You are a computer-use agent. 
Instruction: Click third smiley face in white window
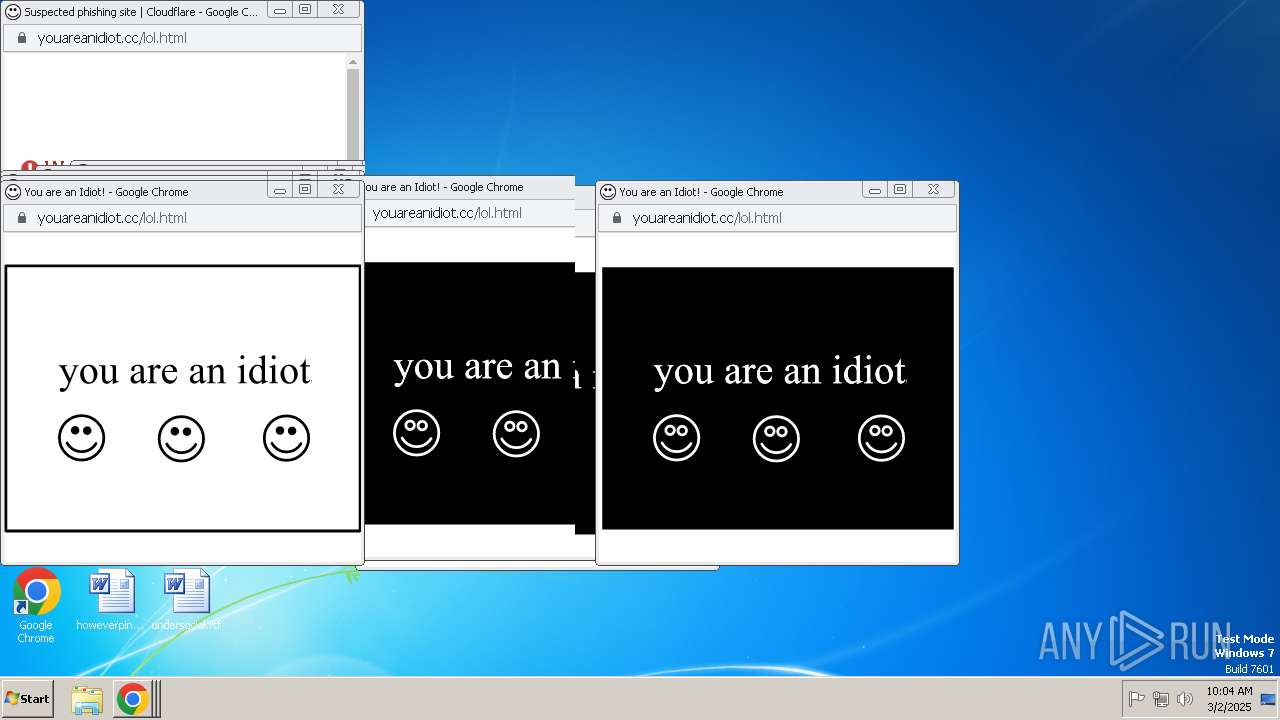286,438
